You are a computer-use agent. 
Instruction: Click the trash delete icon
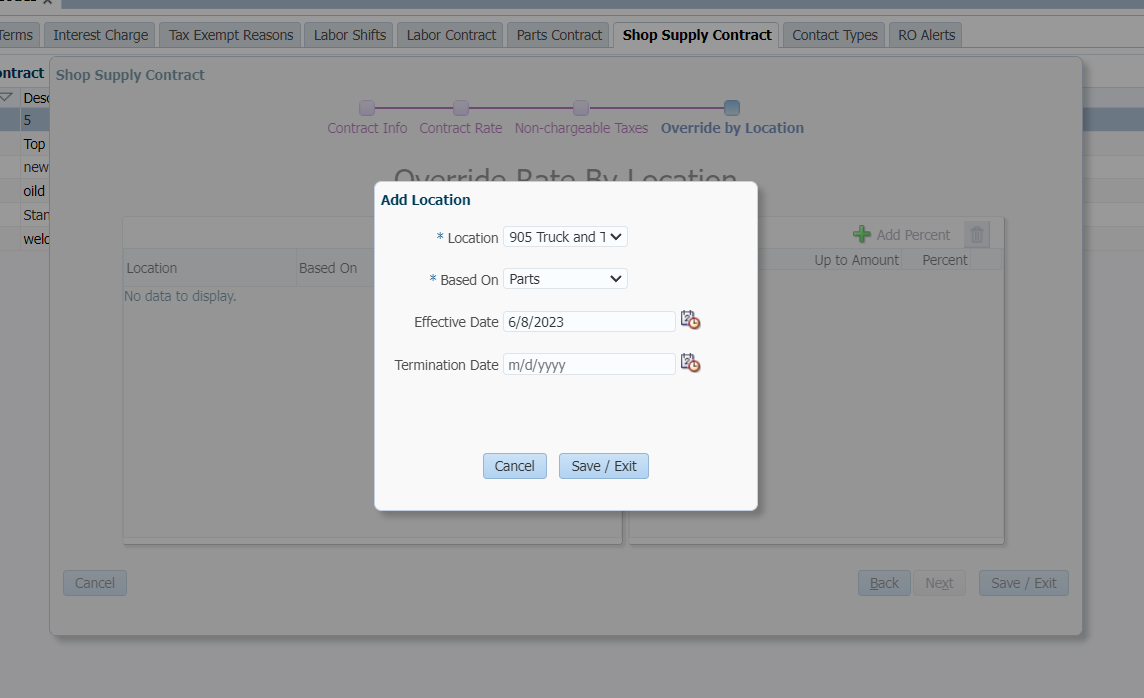977,235
